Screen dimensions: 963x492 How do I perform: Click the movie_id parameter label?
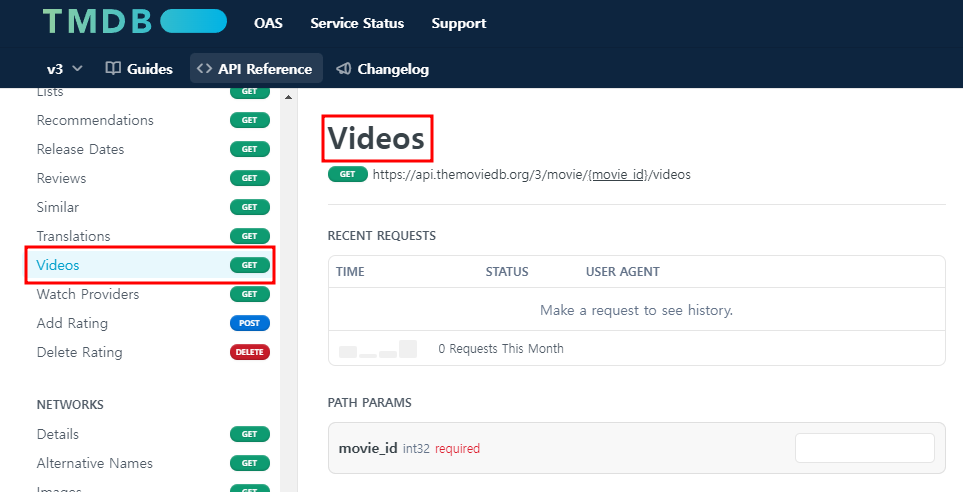(x=368, y=448)
